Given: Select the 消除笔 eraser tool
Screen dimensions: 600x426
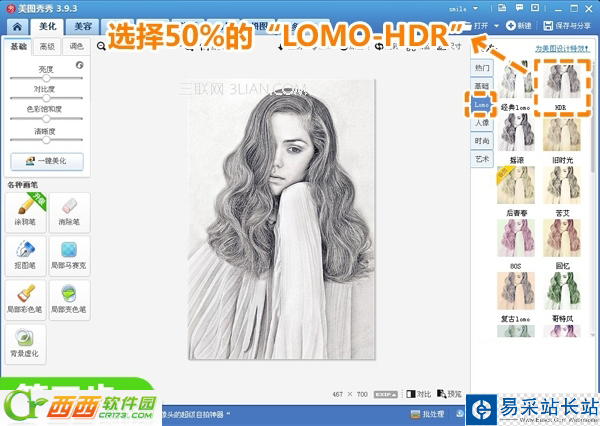Looking at the screenshot, I should [69, 212].
